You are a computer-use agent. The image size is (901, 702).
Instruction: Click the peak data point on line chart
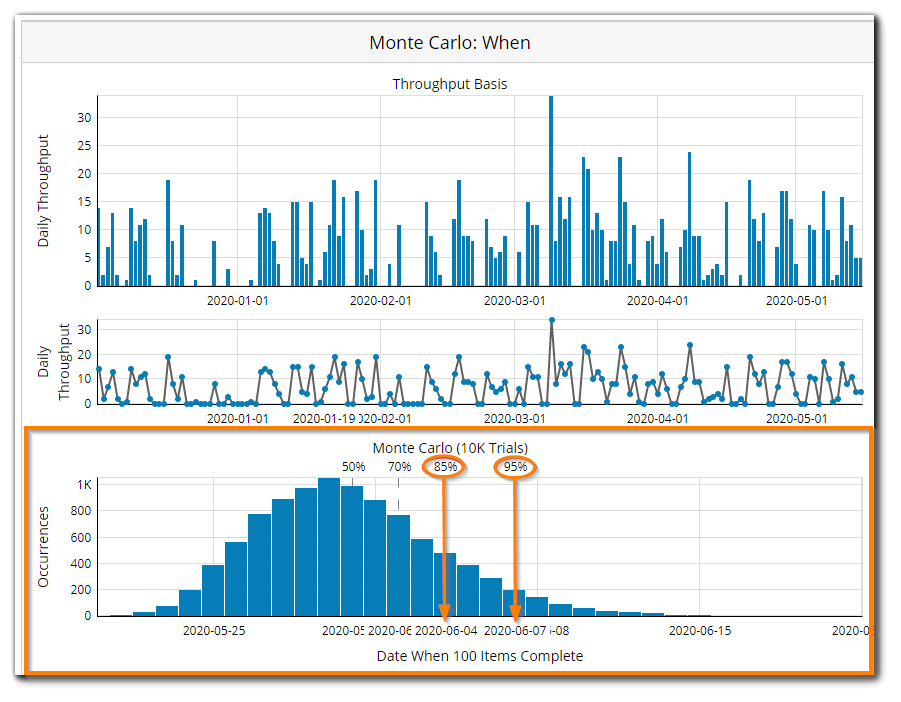tap(551, 321)
